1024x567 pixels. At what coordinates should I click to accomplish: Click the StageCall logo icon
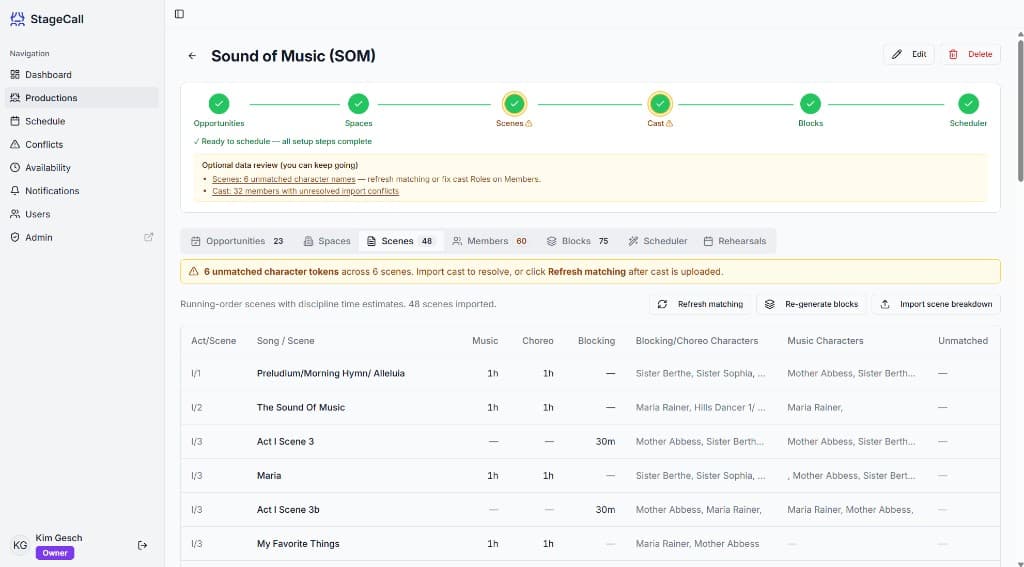click(17, 19)
